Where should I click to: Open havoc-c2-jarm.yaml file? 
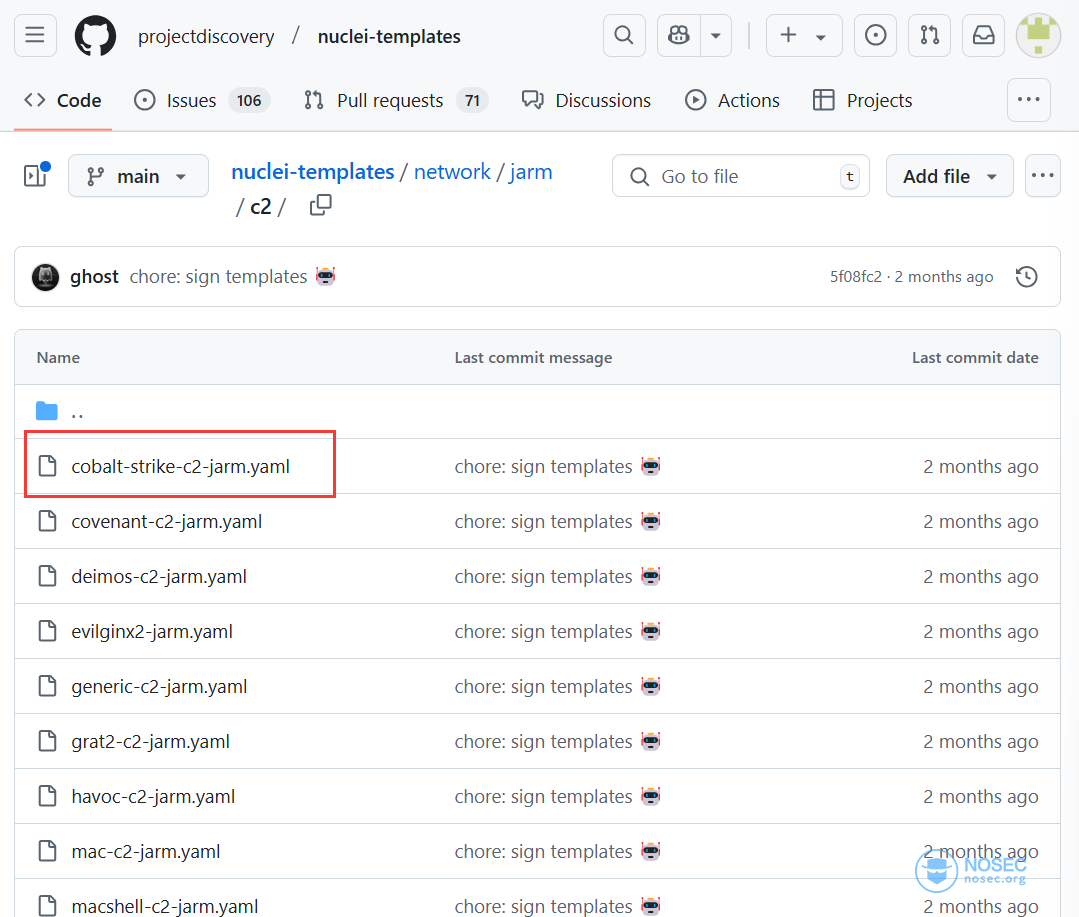153,797
